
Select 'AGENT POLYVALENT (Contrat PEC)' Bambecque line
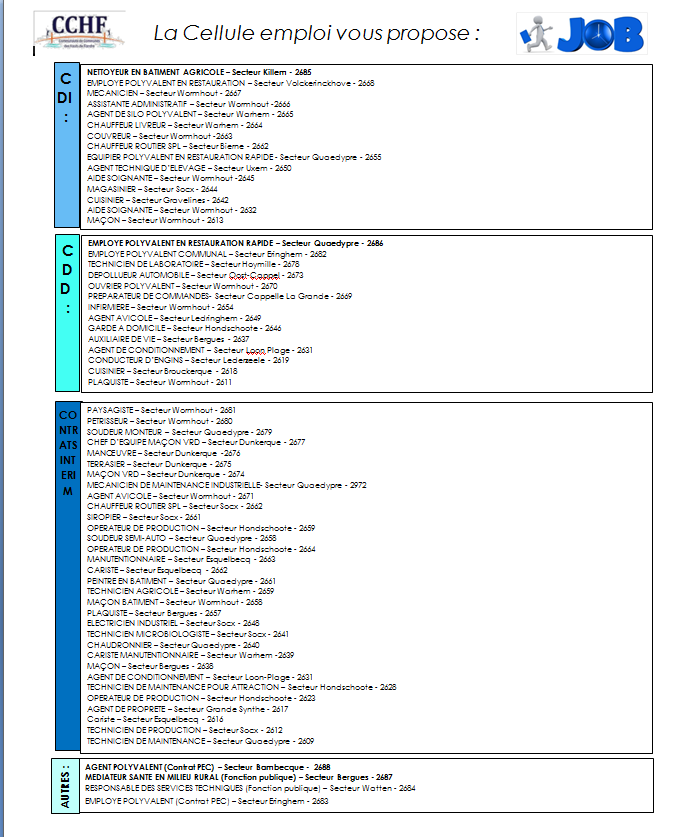point(208,768)
